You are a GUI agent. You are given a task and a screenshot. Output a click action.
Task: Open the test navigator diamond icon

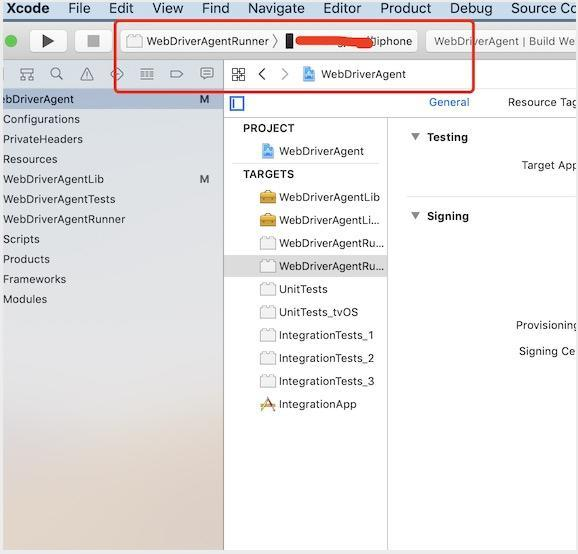pos(117,74)
